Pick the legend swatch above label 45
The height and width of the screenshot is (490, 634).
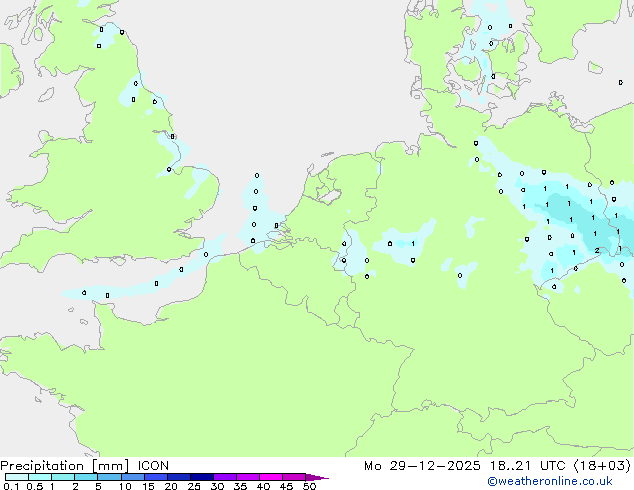(293, 478)
